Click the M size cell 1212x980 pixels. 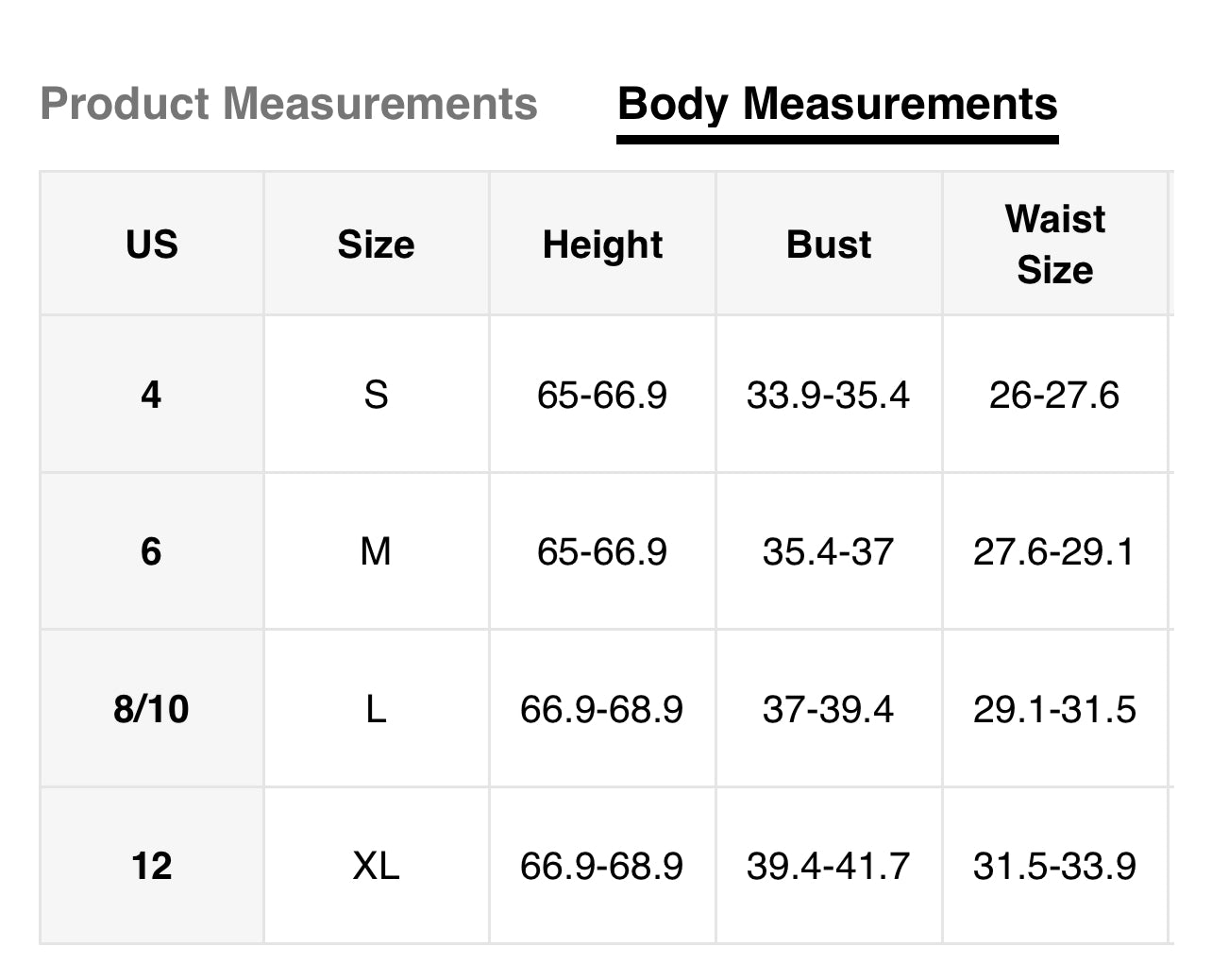376,551
